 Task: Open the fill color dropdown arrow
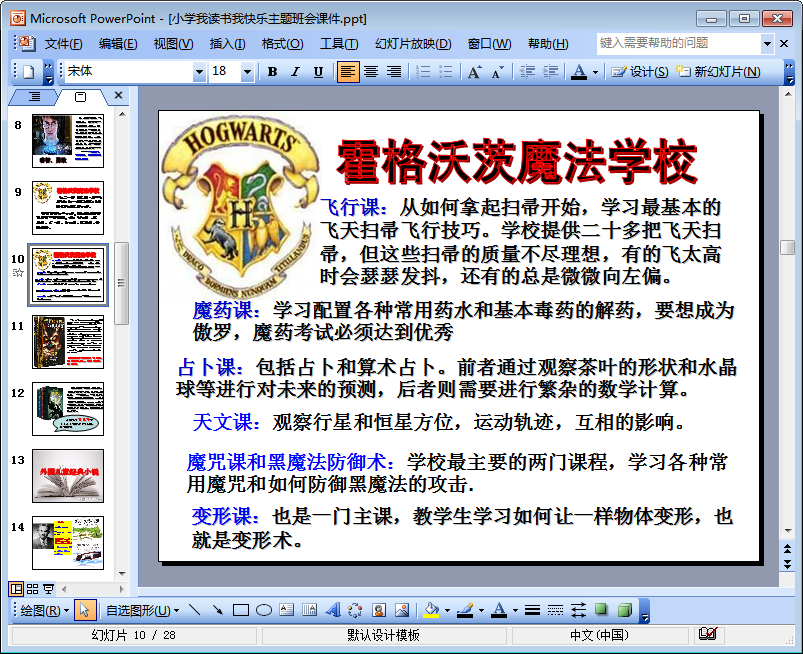click(447, 610)
